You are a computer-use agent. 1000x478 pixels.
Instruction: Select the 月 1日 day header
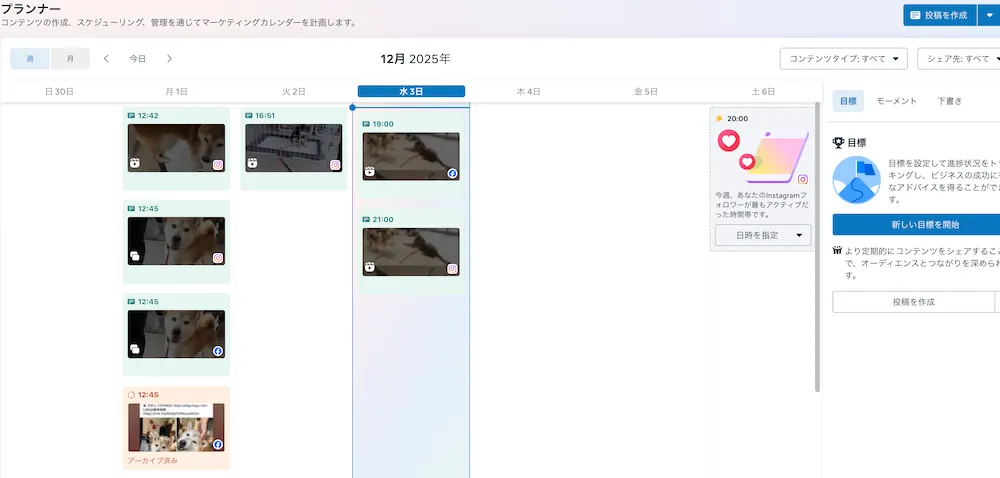point(177,91)
